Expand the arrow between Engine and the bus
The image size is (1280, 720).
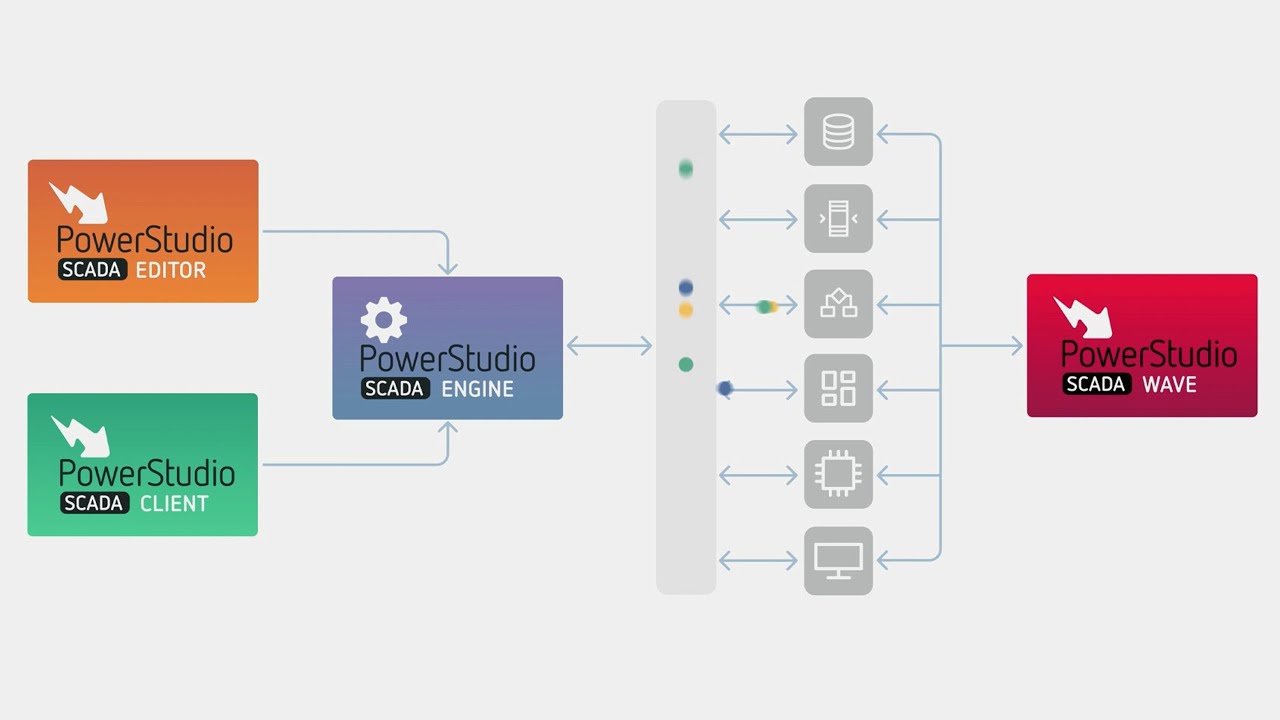click(610, 345)
